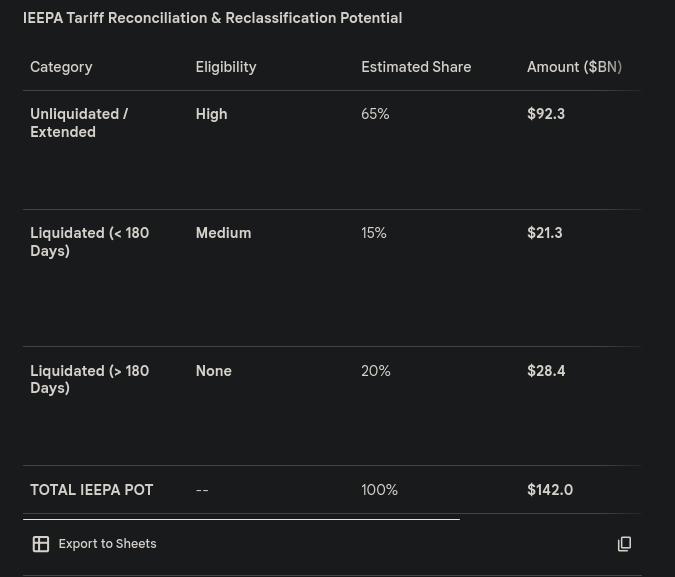This screenshot has height=577, width=675.
Task: Click the Export to Sheets spreadsheet icon
Action: coord(41,544)
